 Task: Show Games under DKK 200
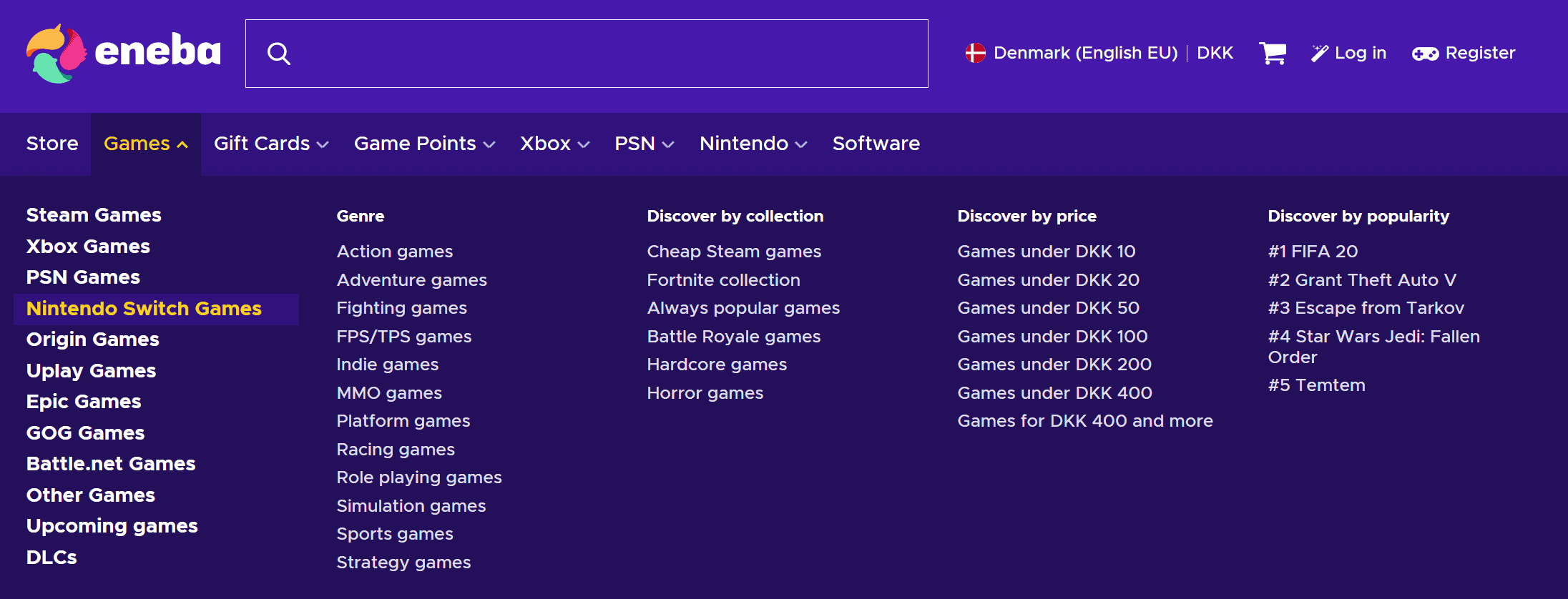pos(1054,365)
